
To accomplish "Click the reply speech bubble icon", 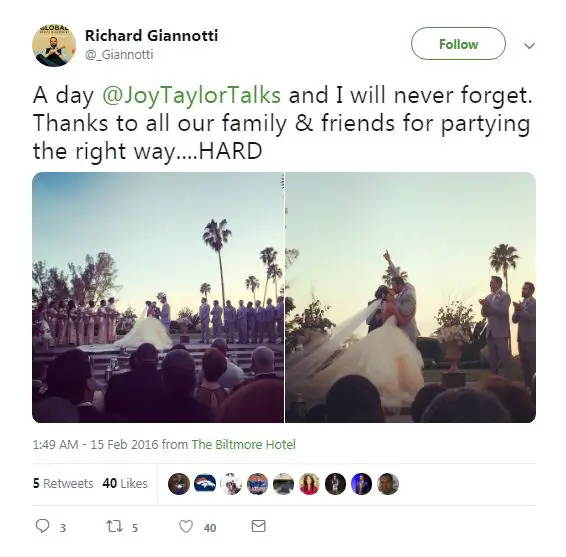I will pyautogui.click(x=42, y=526).
